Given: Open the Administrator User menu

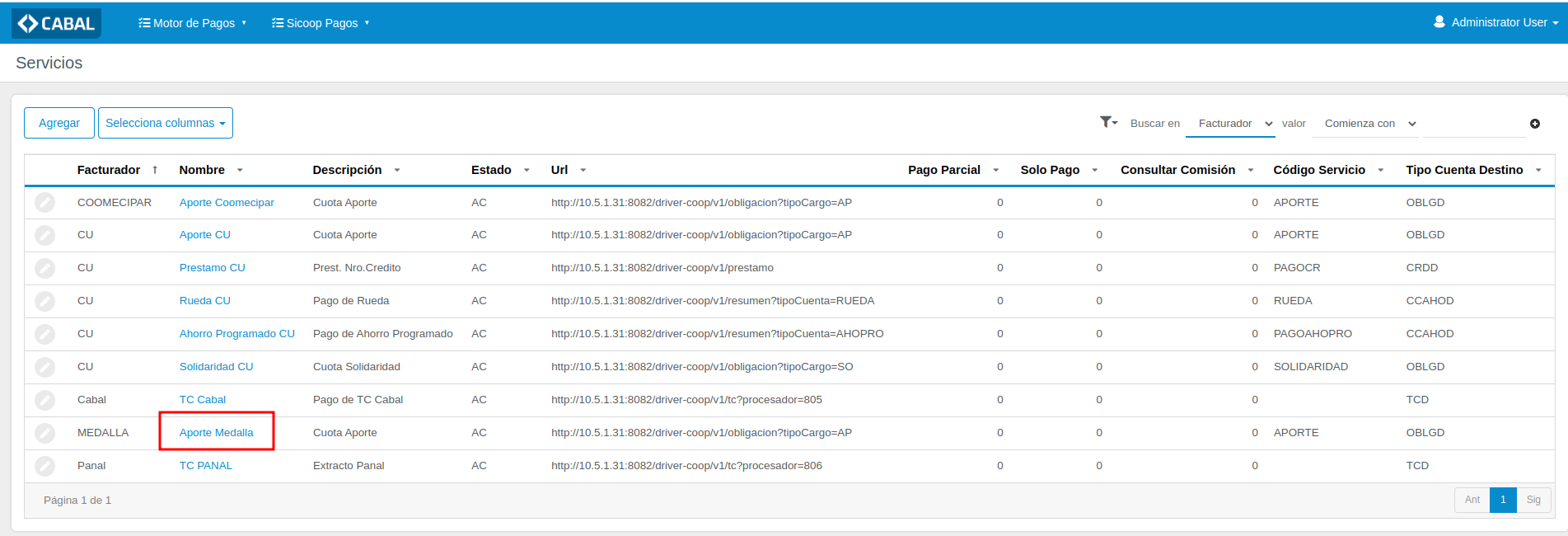Looking at the screenshot, I should (x=1496, y=22).
